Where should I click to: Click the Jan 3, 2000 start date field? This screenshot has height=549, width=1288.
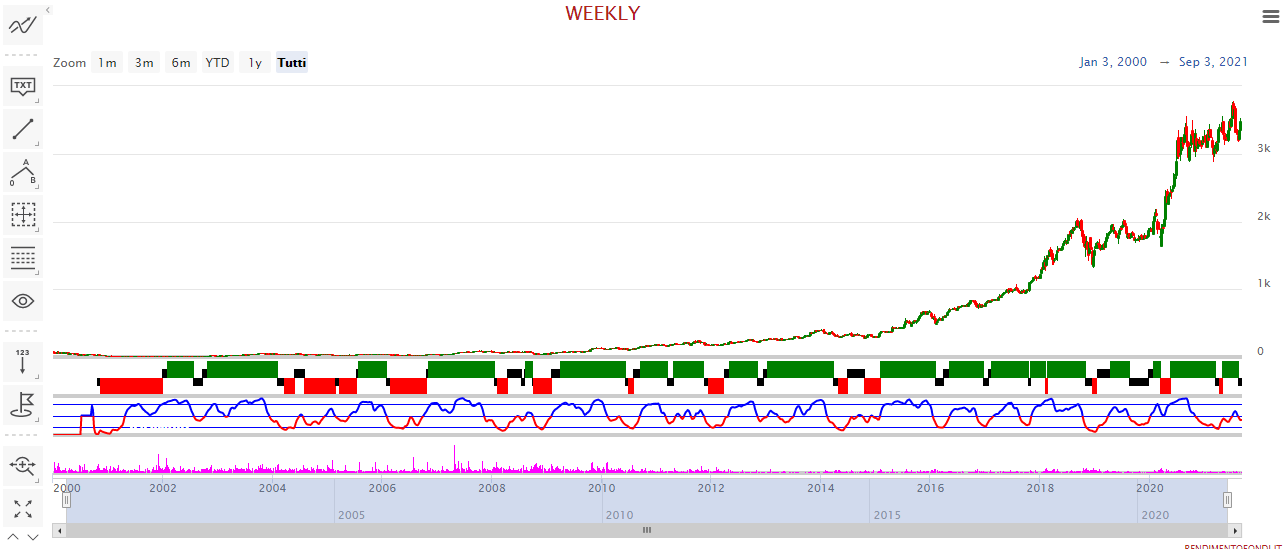[1113, 62]
